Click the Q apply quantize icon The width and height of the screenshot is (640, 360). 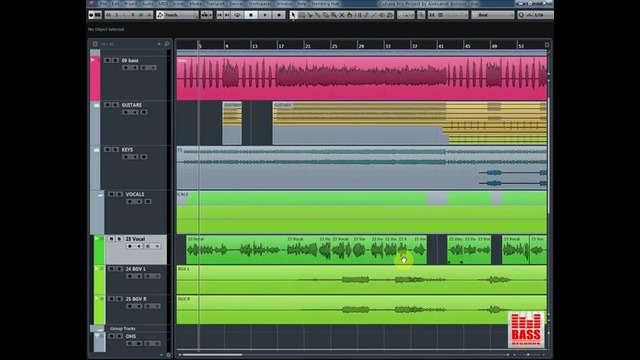(x=521, y=15)
